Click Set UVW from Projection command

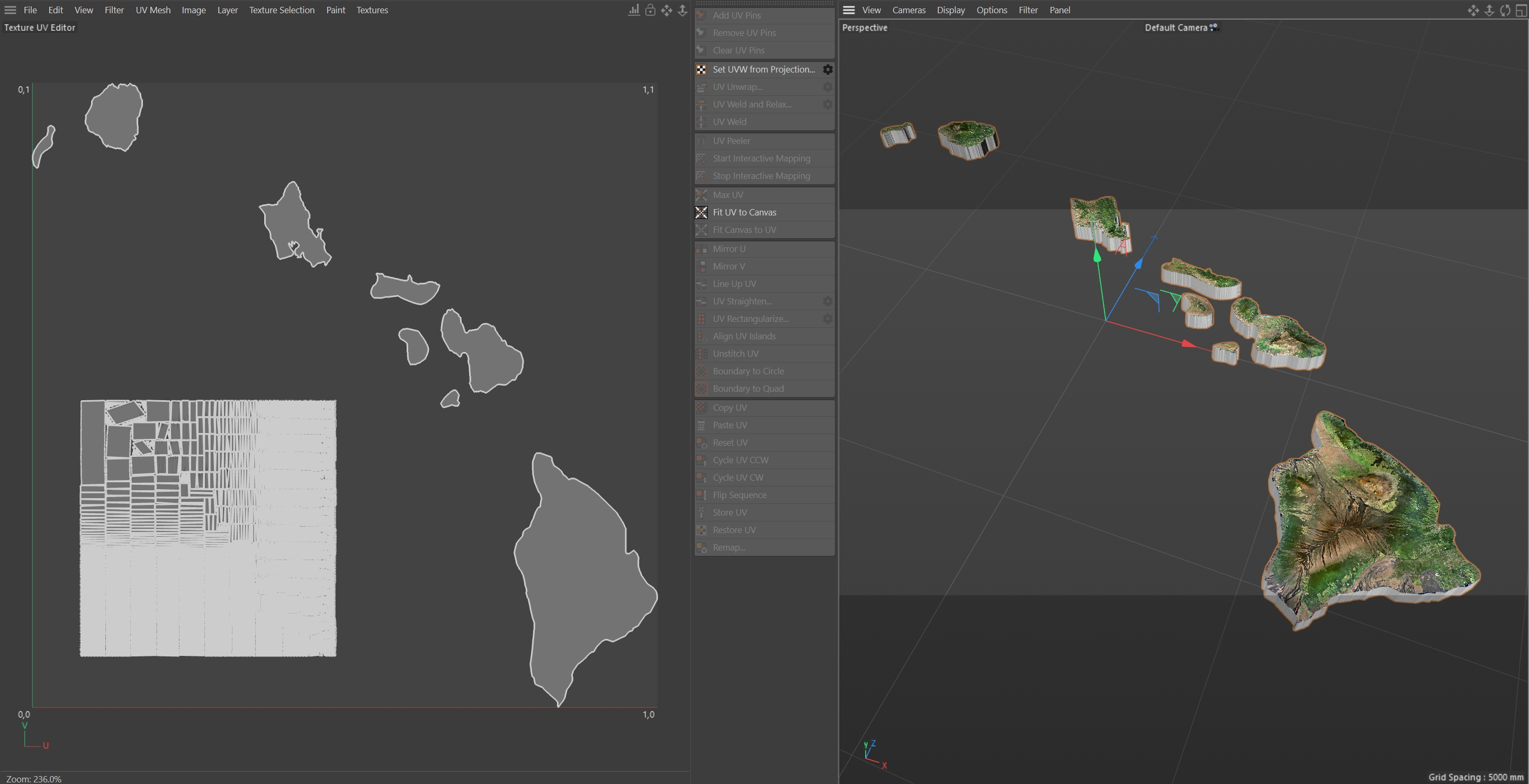[x=763, y=69]
